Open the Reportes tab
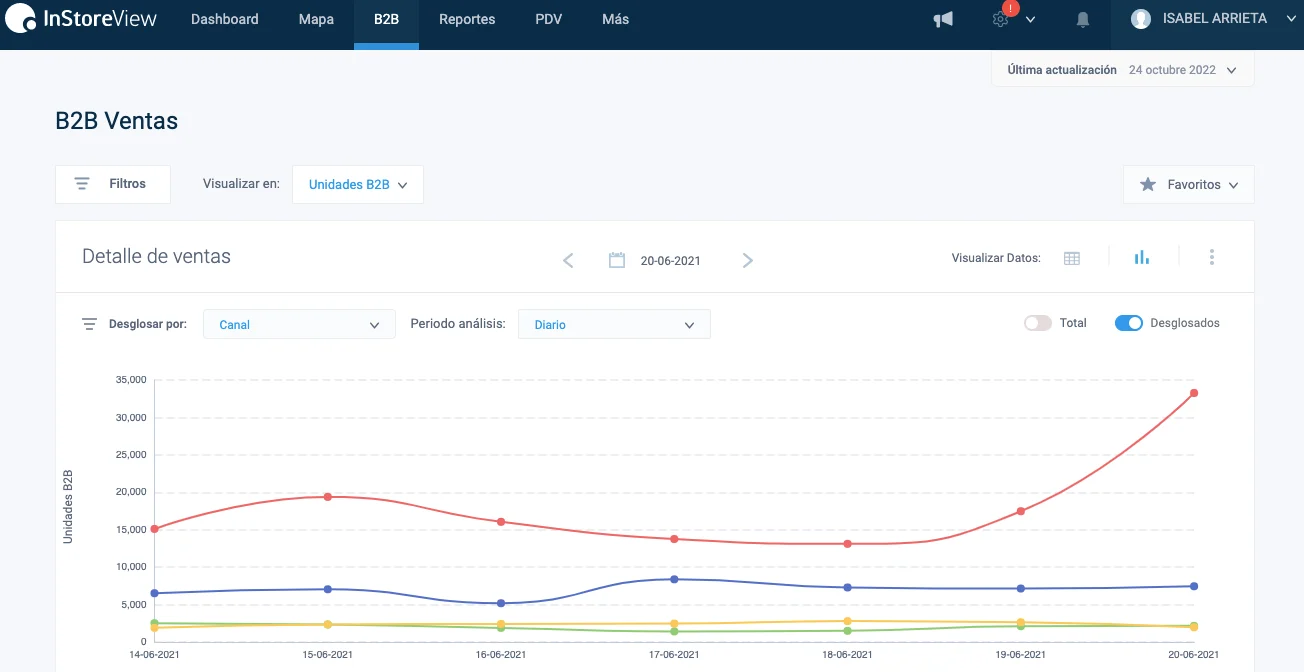 pyautogui.click(x=467, y=20)
